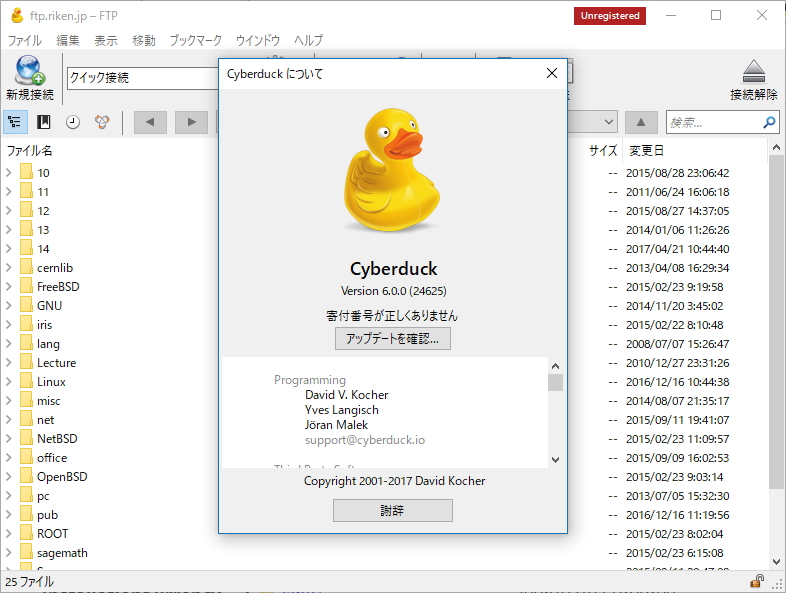Select the misc folder name
The image size is (786, 593).
click(48, 401)
